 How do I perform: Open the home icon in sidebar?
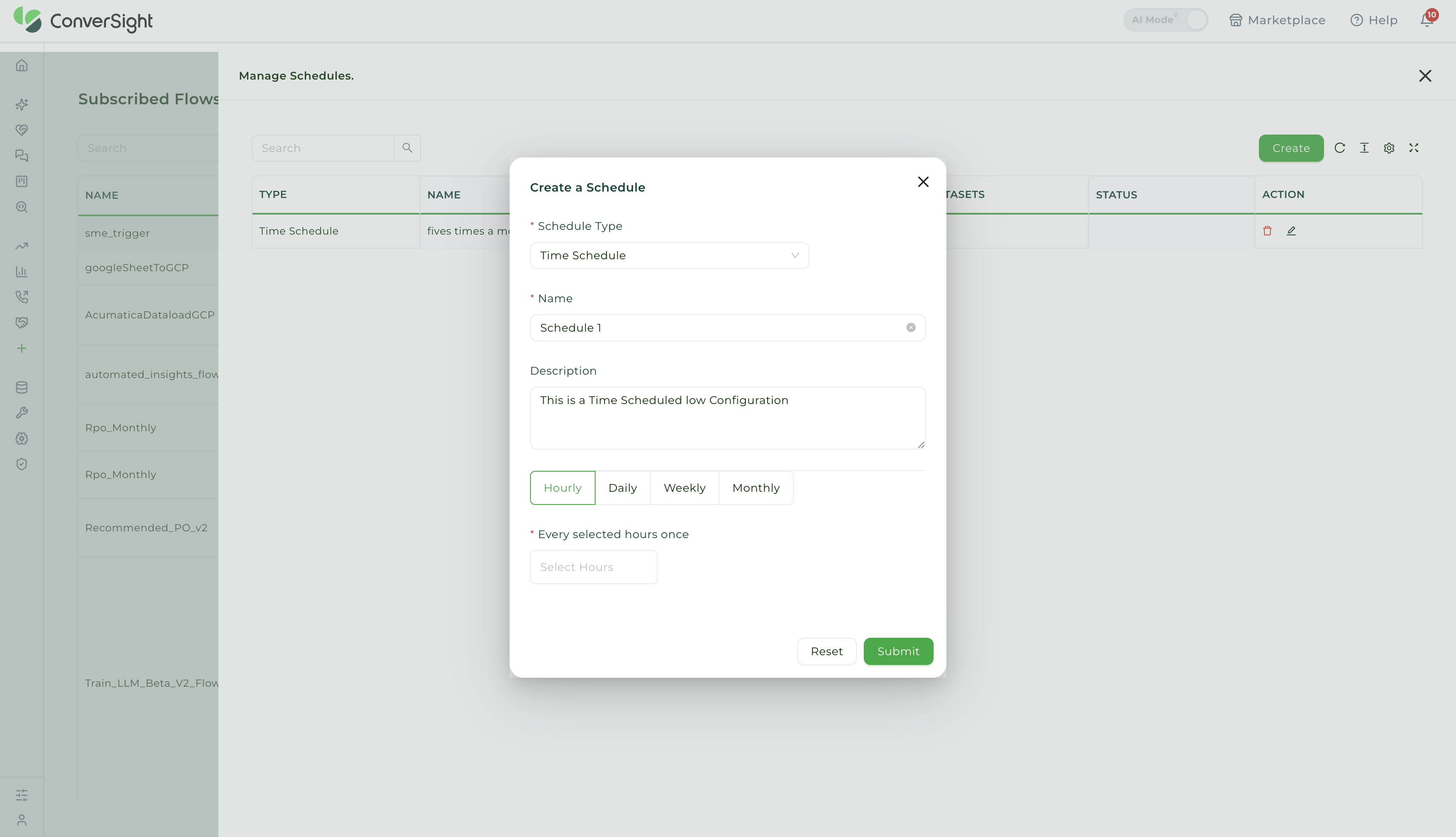(x=22, y=65)
